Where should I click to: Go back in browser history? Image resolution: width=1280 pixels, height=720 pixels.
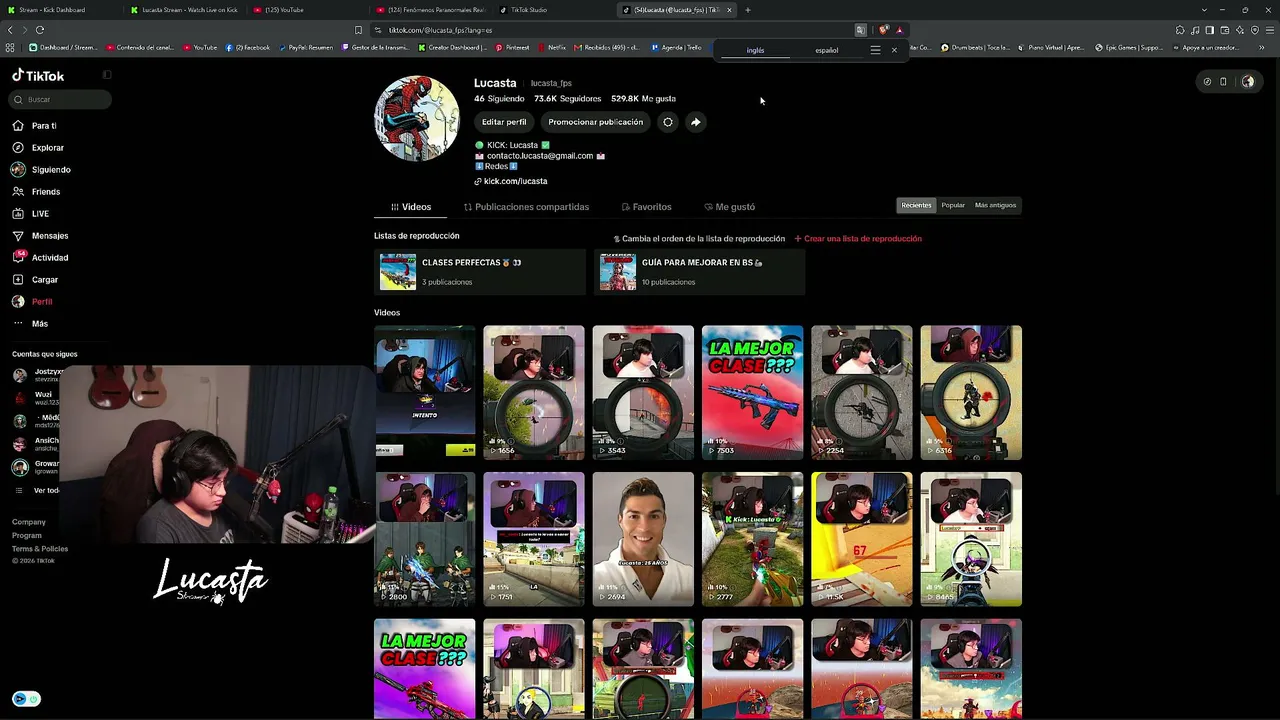click(x=10, y=30)
